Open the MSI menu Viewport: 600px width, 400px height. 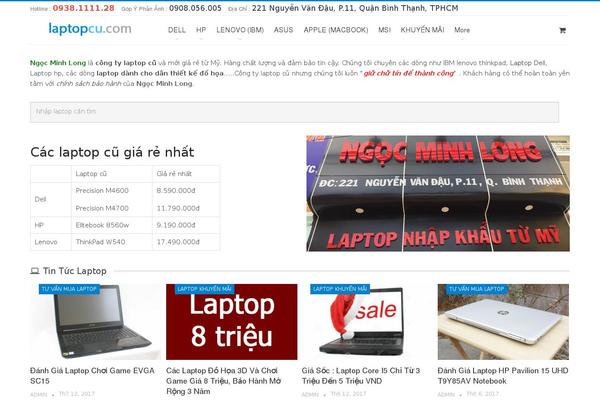(x=384, y=30)
